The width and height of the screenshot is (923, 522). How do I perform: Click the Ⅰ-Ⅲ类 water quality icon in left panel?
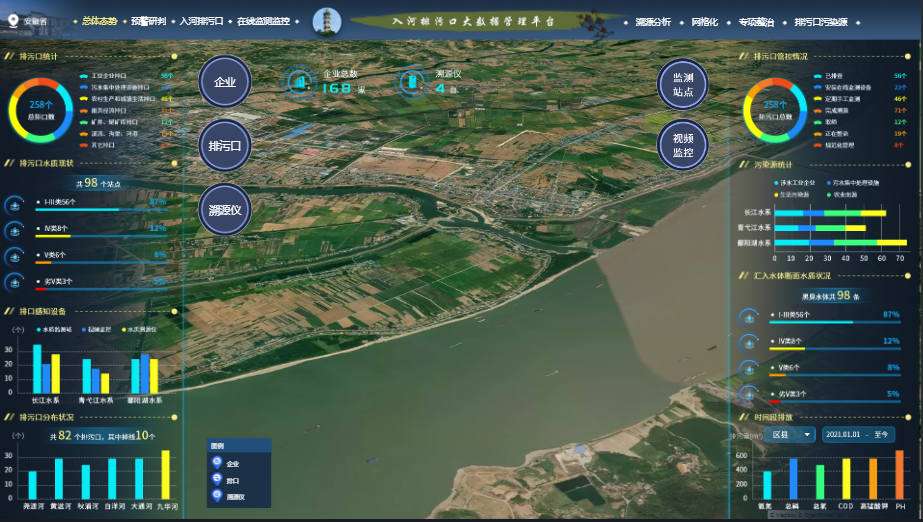16,204
